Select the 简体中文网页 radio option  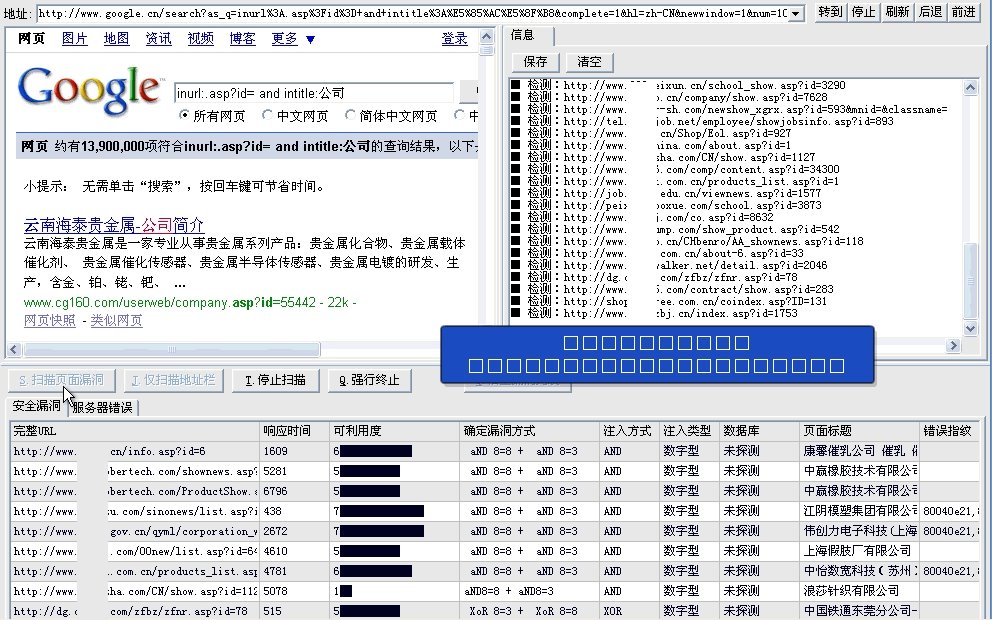350,115
